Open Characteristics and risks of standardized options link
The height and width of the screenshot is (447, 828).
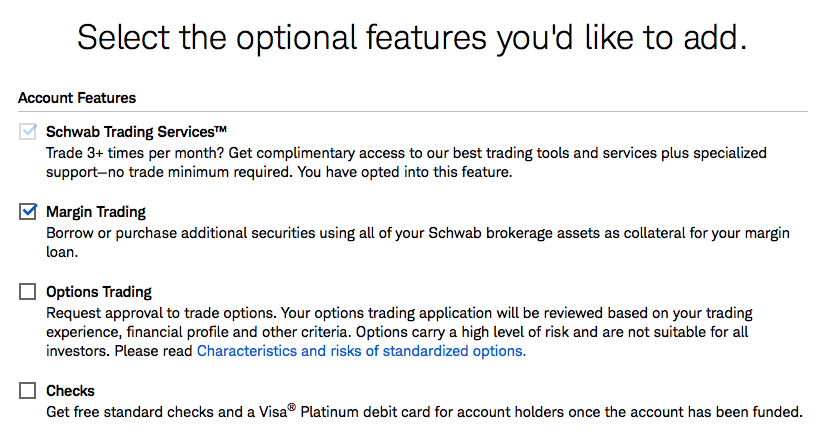361,351
